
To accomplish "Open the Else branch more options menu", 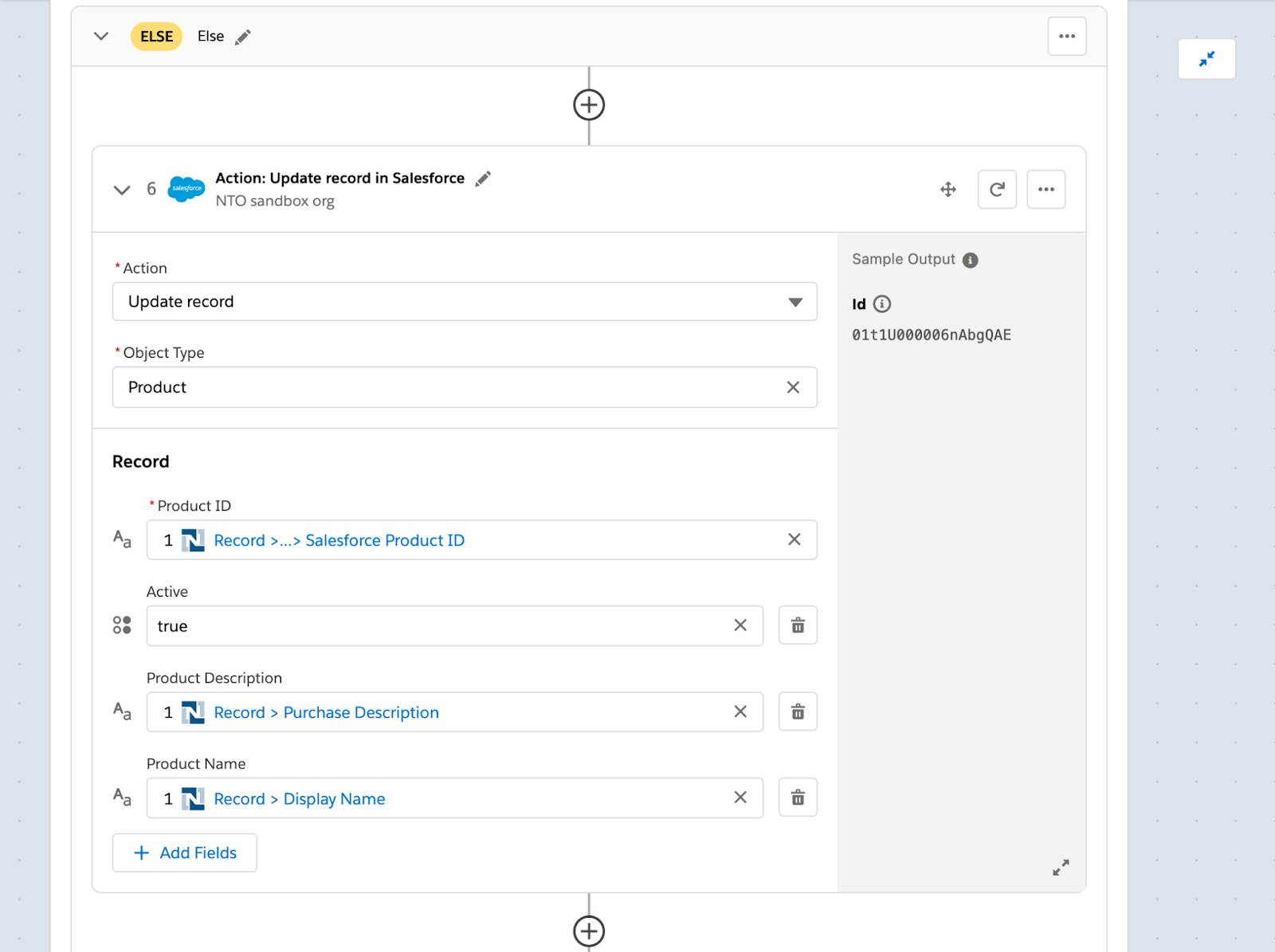I will [1067, 36].
